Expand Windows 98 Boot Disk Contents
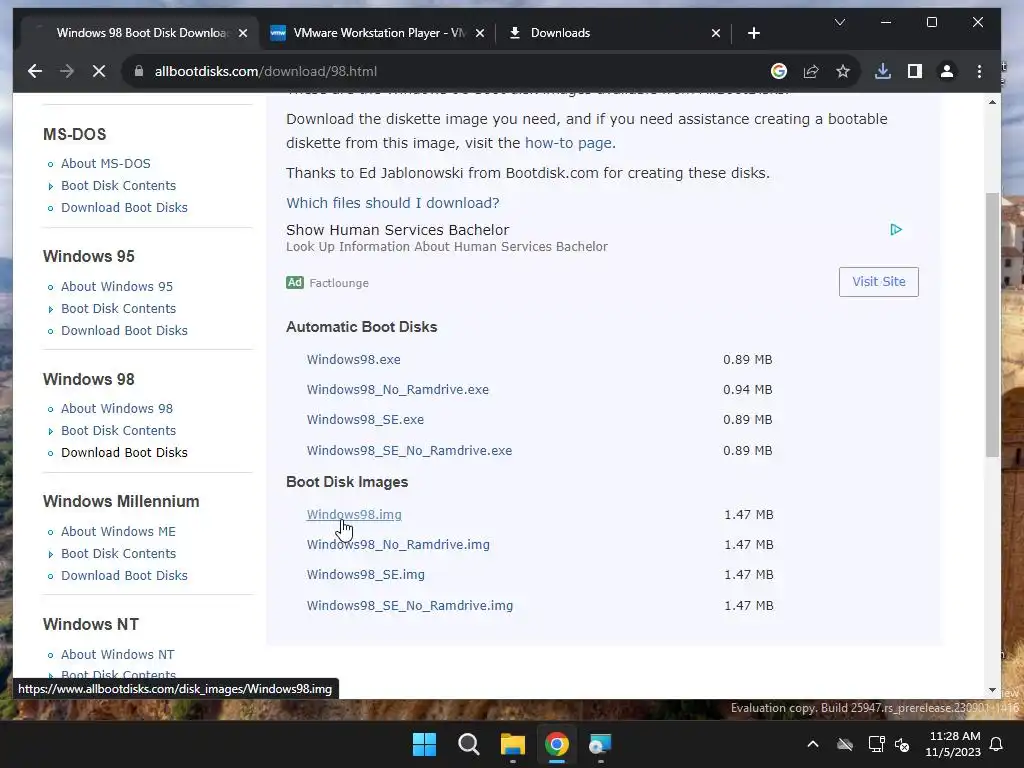 pos(118,430)
